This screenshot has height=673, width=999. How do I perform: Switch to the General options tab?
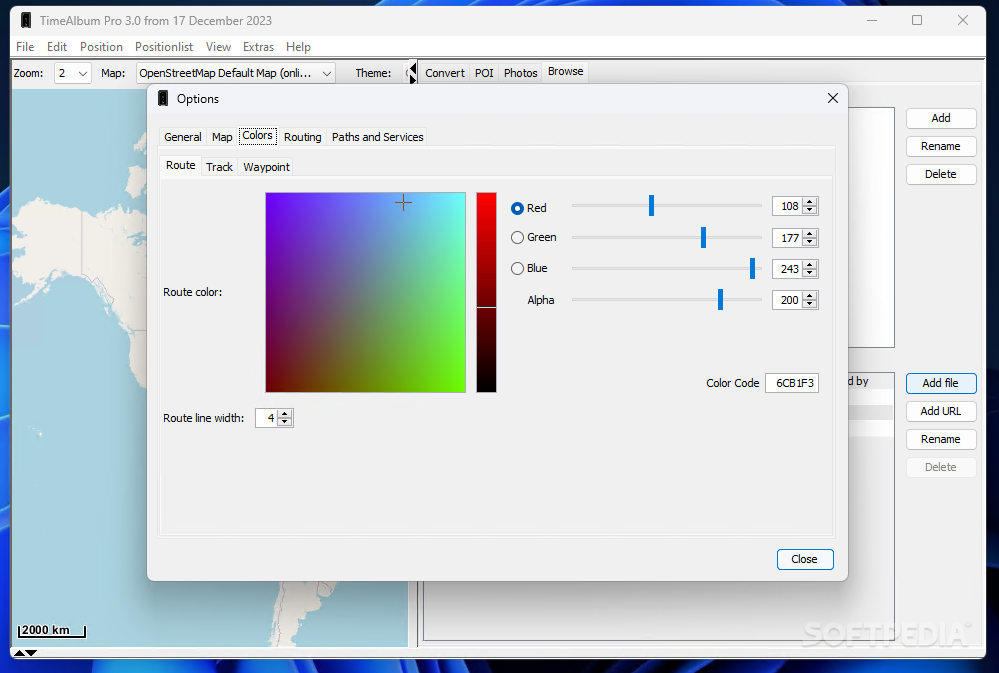click(x=183, y=137)
